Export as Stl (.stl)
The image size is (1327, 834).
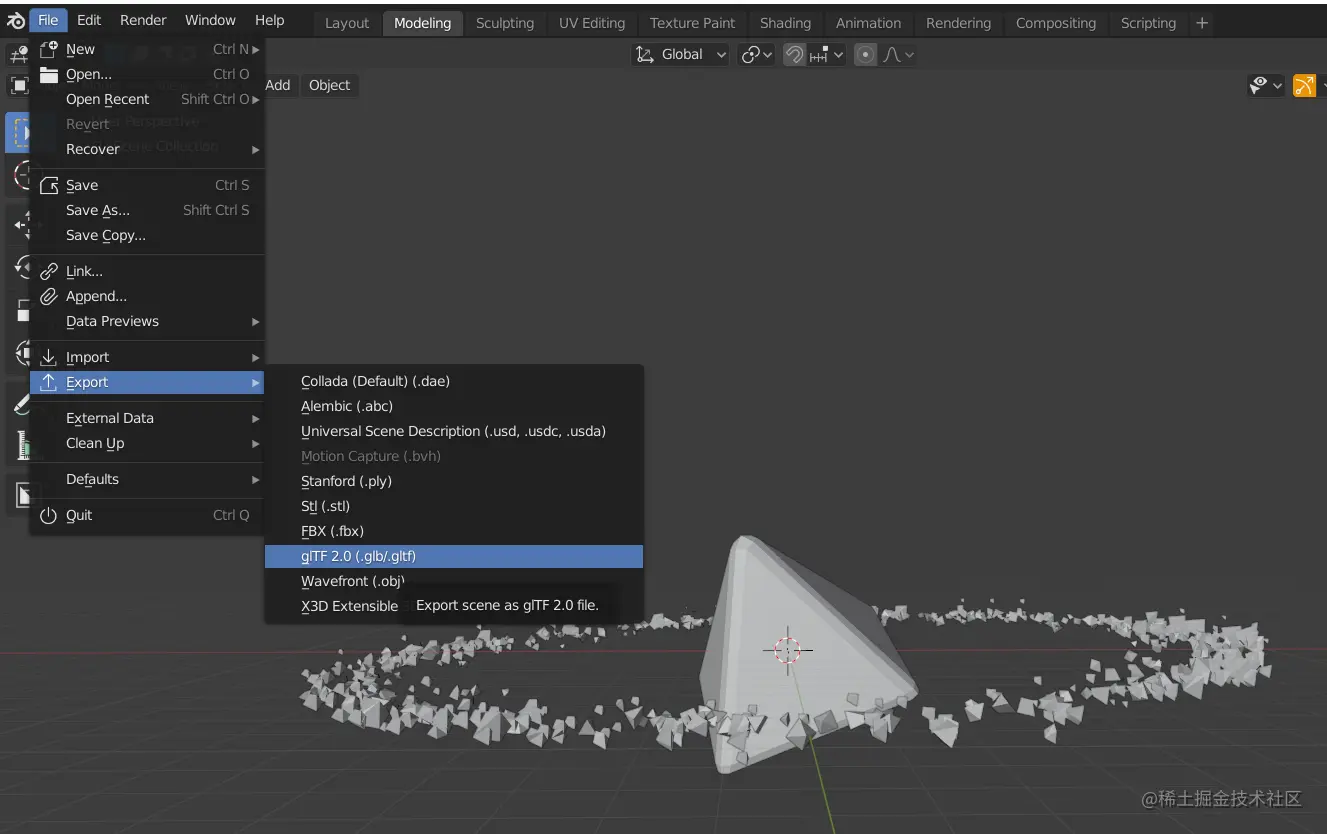point(454,506)
